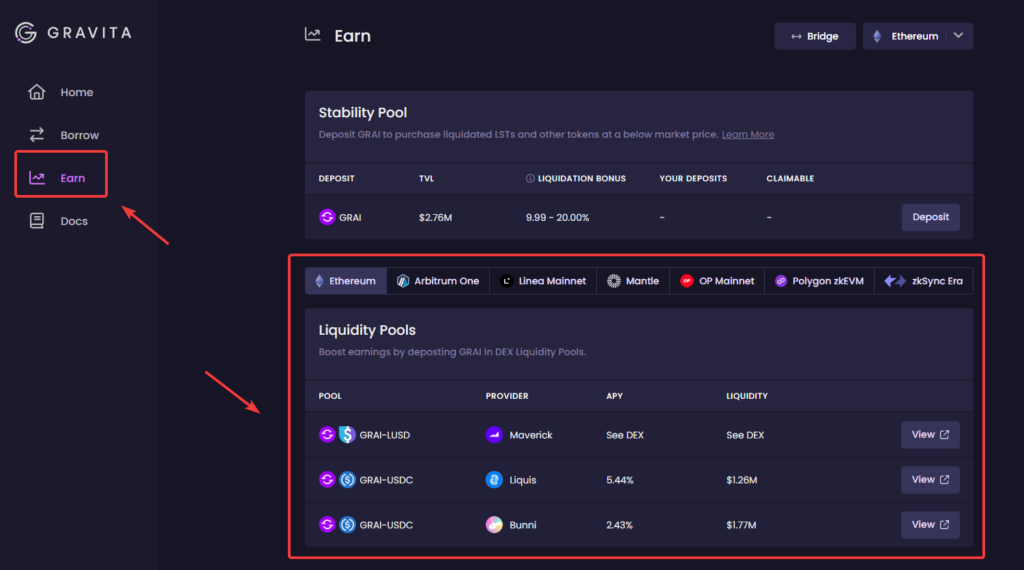View the GRAI-USDC Liquis pool
1024x570 pixels.
tap(931, 480)
